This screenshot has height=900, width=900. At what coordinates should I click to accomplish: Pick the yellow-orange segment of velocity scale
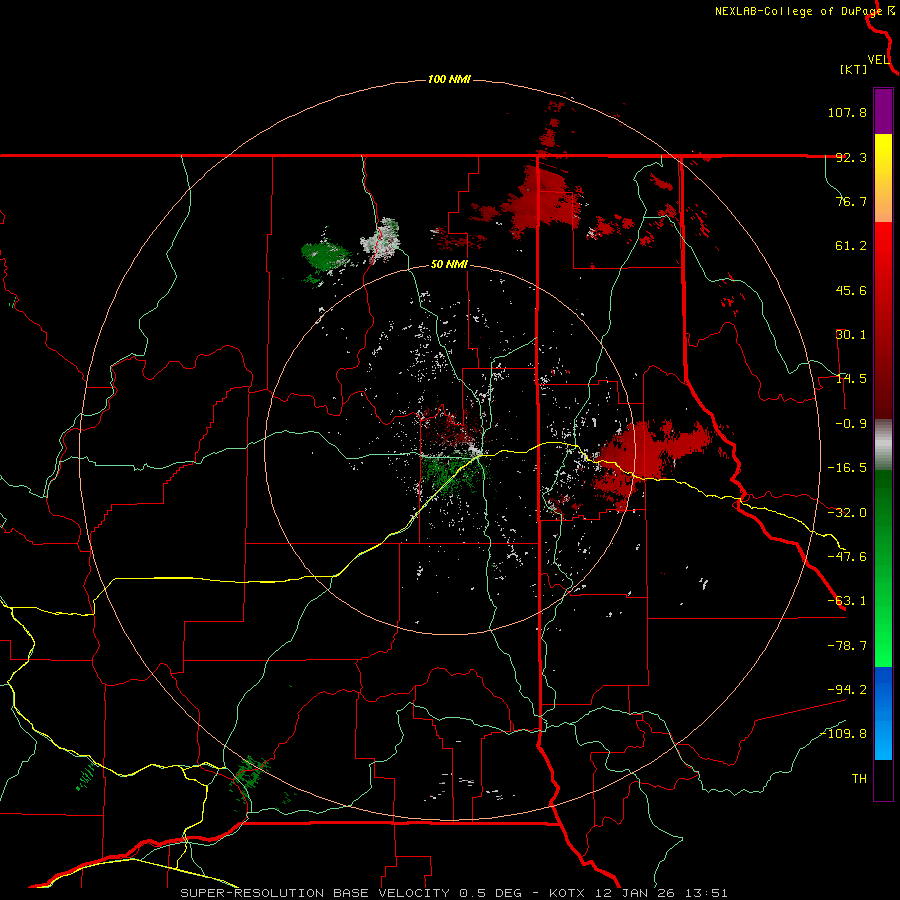pos(883,178)
